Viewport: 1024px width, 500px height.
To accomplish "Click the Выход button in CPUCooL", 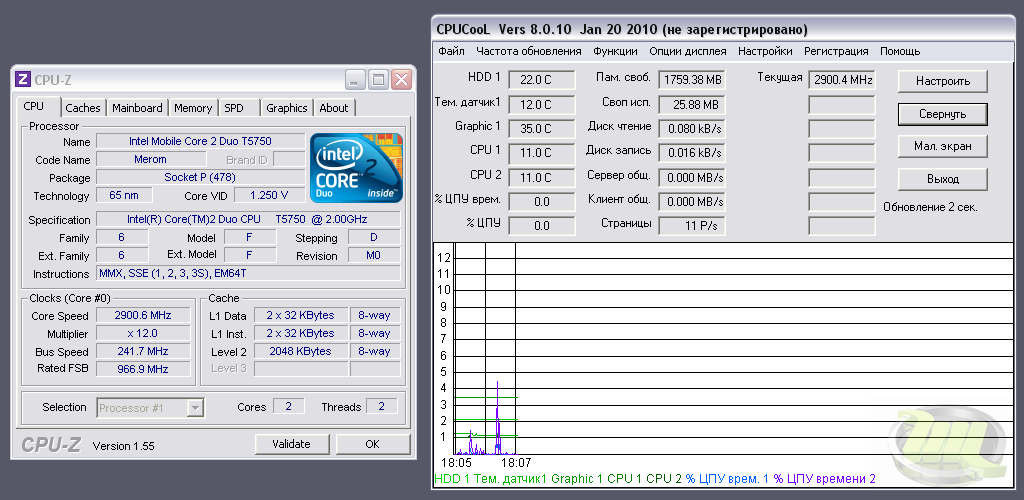I will click(x=942, y=179).
